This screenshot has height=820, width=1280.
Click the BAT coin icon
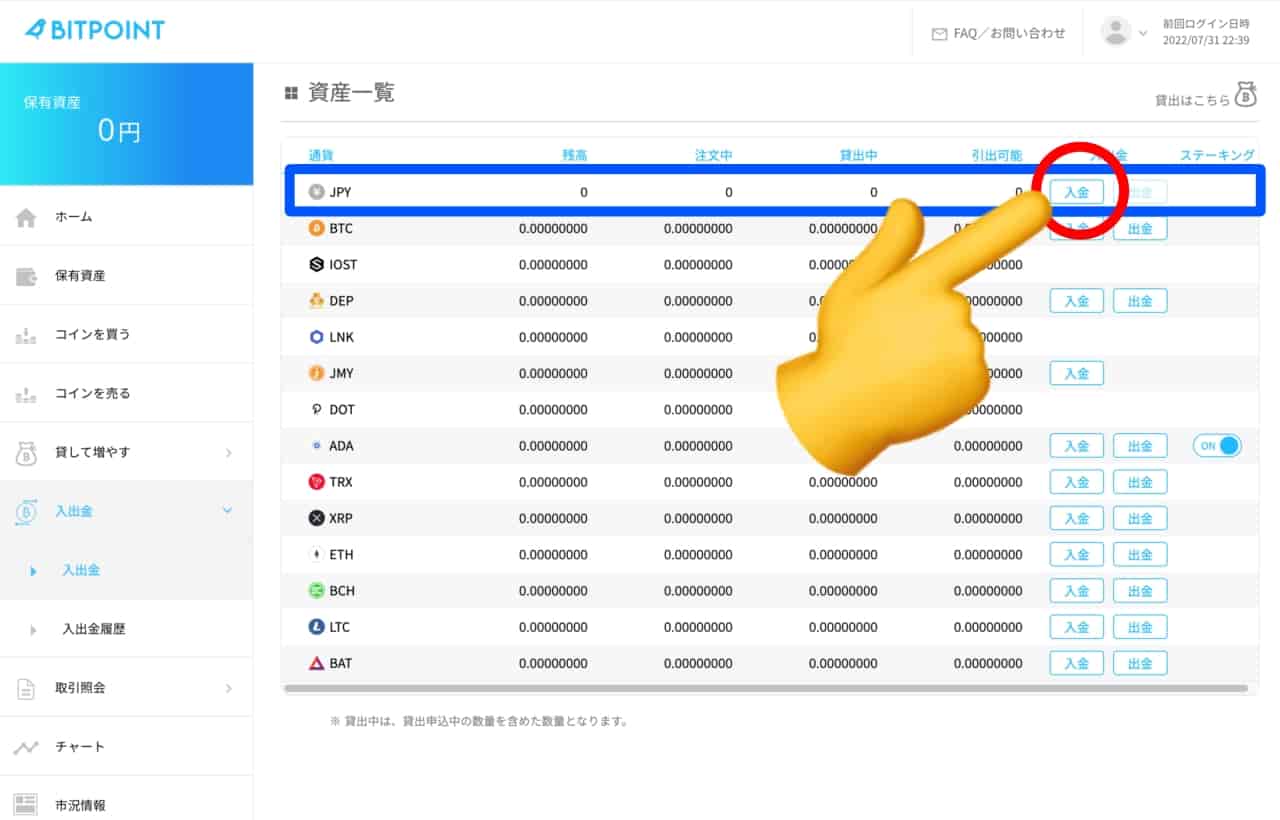(x=317, y=663)
